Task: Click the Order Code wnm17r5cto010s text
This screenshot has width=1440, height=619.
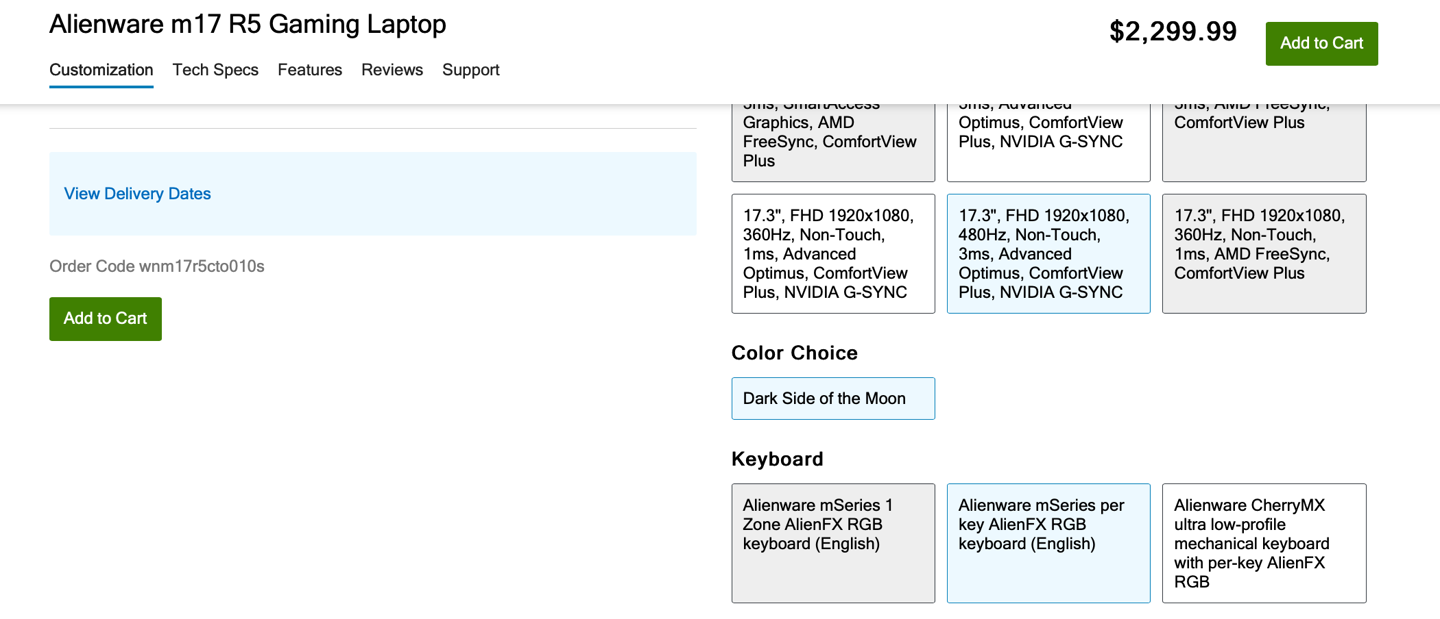Action: coord(157,267)
